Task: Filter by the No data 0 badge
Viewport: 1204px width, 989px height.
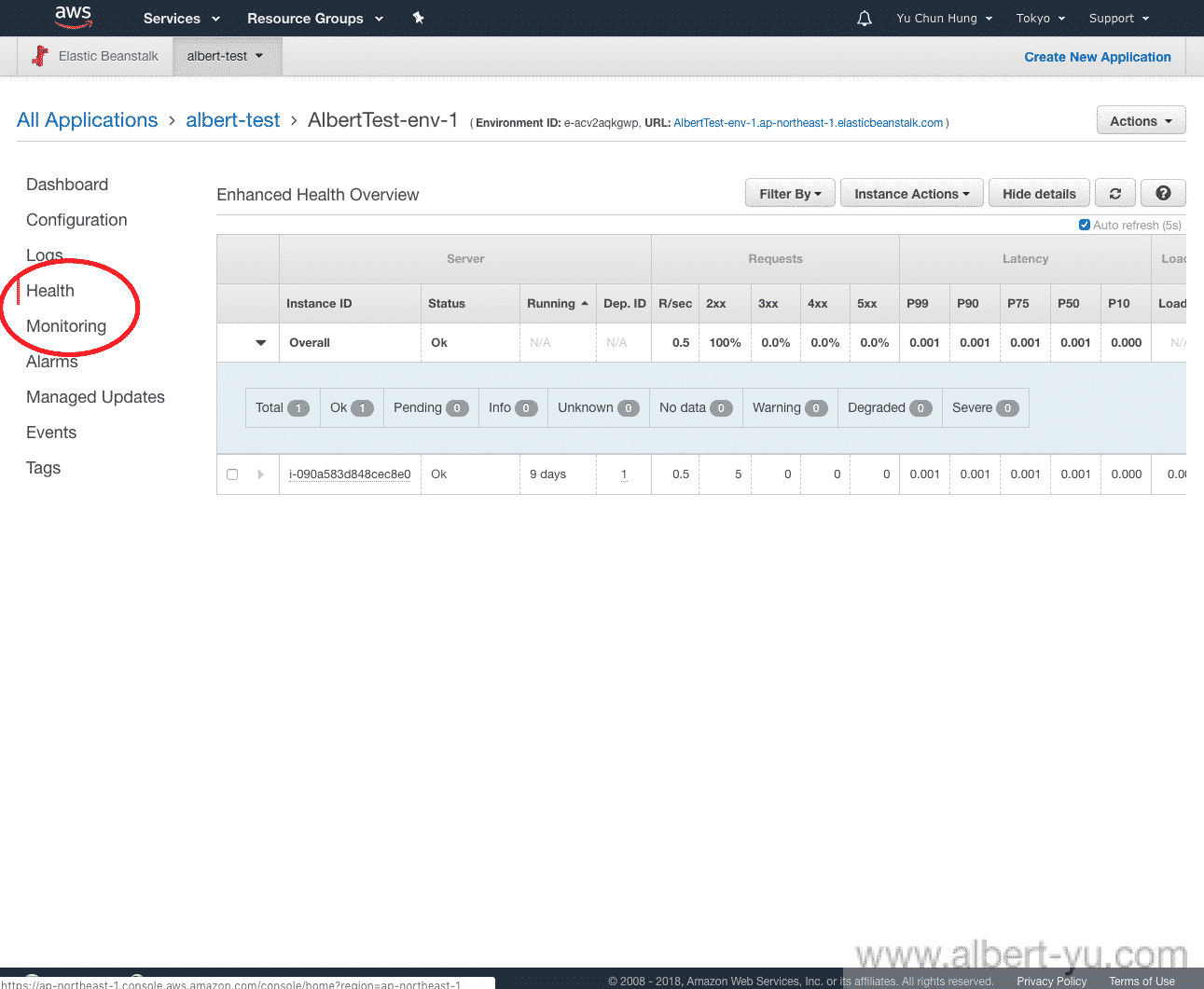Action: click(x=696, y=408)
